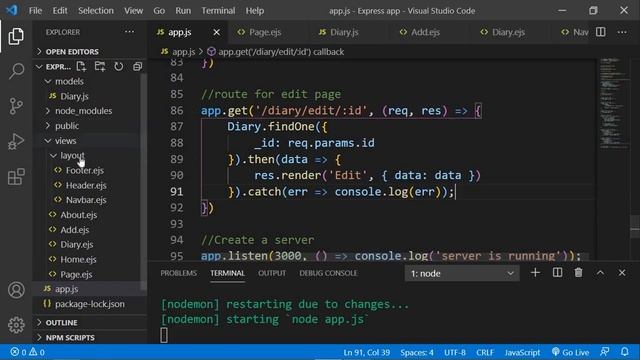The height and width of the screenshot is (360, 640).
Task: Open the Search view in activity bar
Action: 16,71
